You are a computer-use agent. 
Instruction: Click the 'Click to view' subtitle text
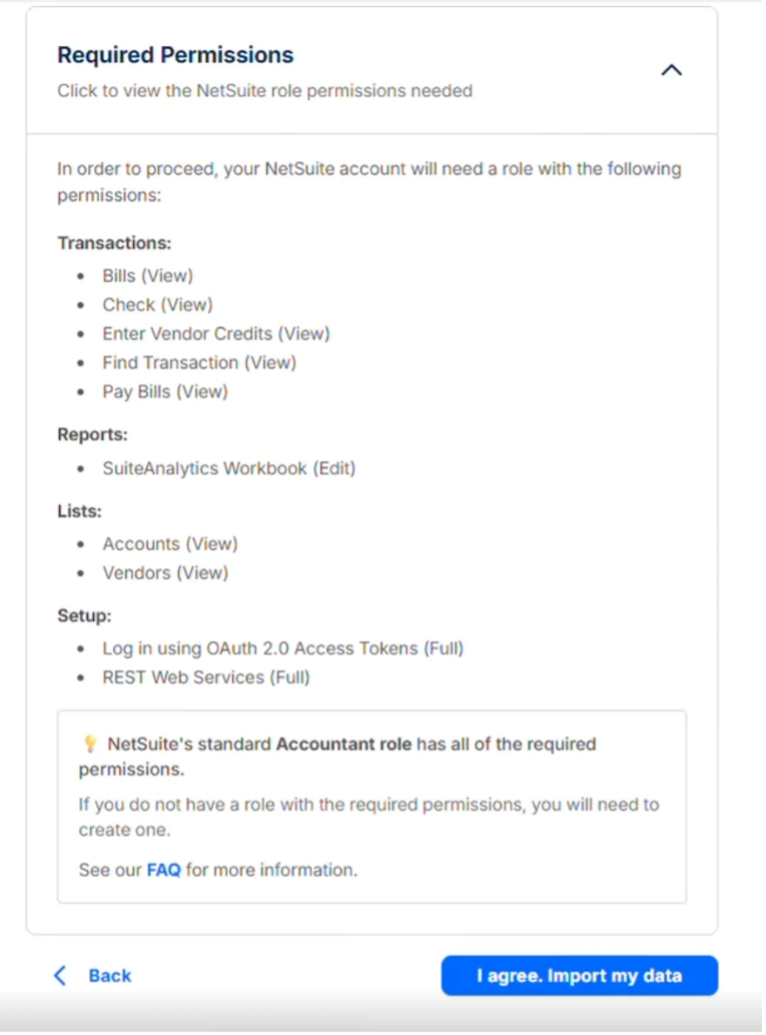(x=264, y=91)
